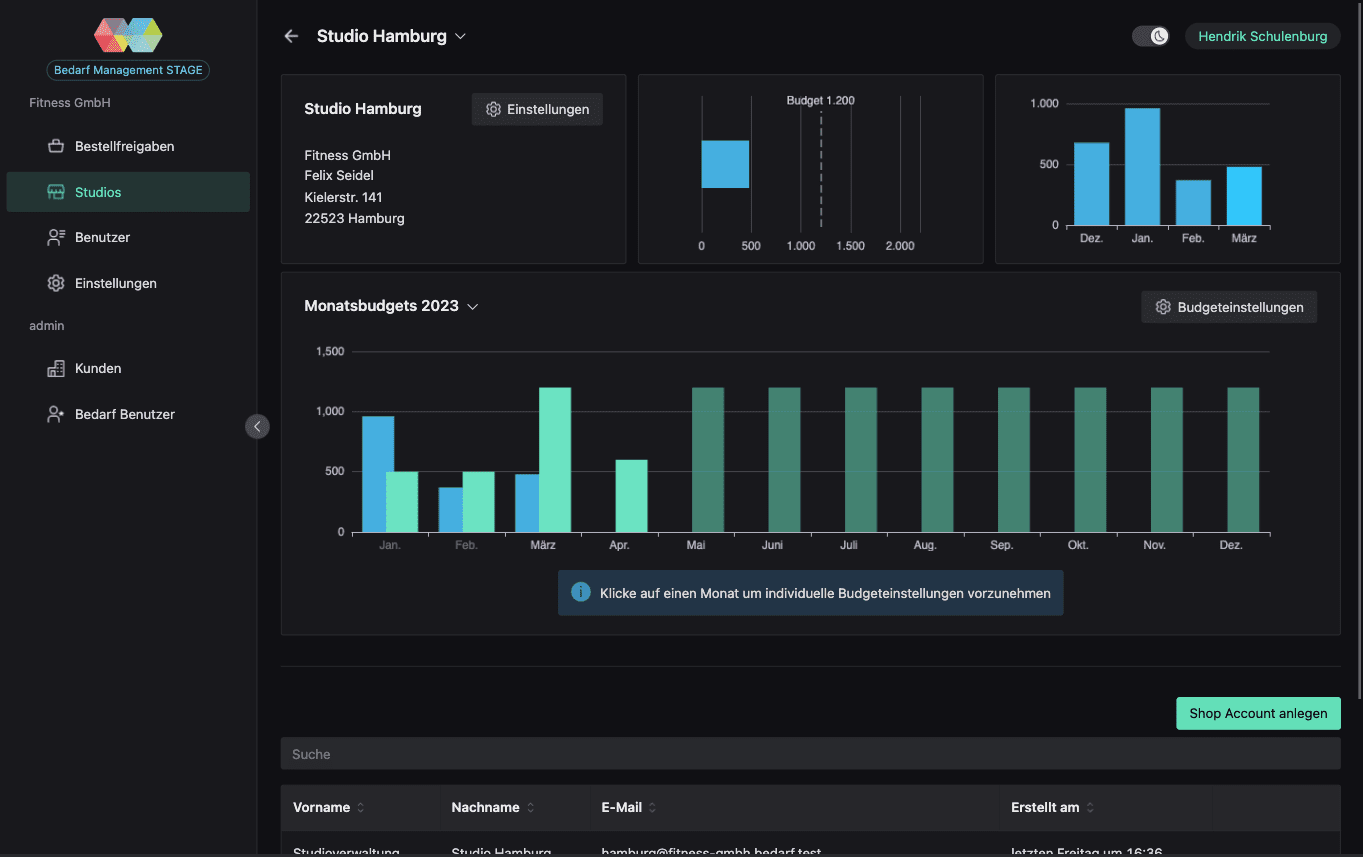This screenshot has height=857, width=1363.
Task: Sort the table by Vorname column
Action: click(328, 807)
